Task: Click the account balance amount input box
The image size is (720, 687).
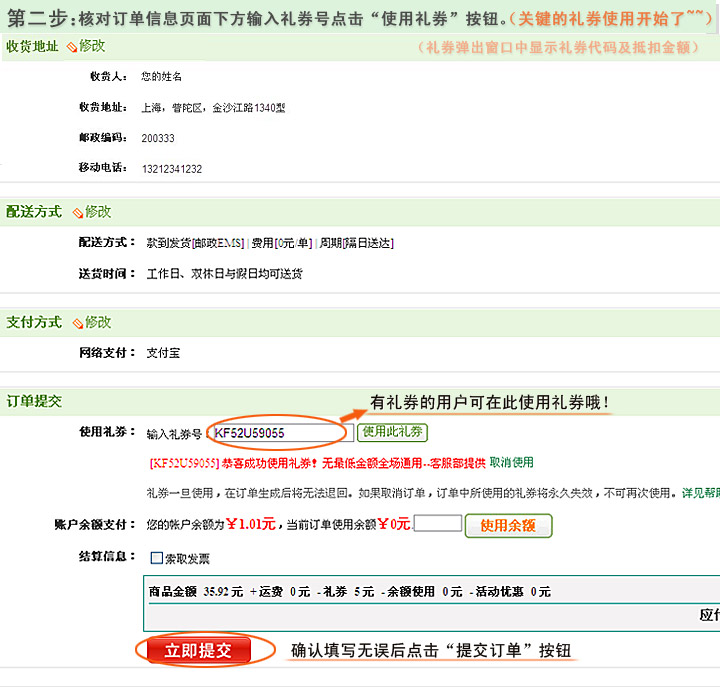Action: point(437,523)
